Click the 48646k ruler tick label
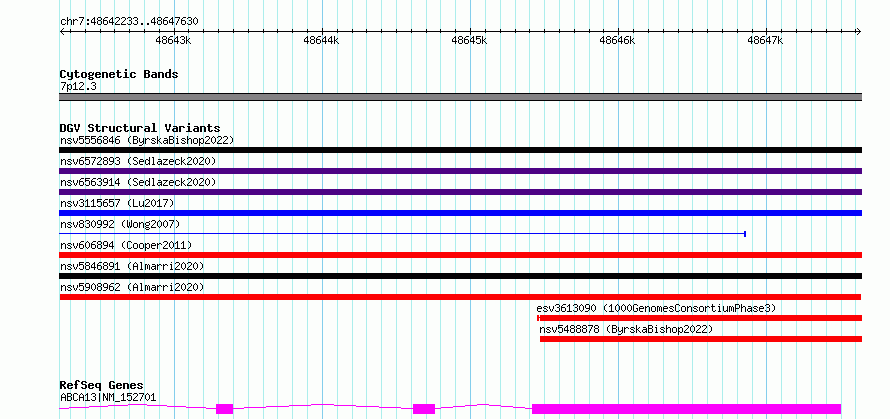This screenshot has width=890, height=419. point(618,40)
